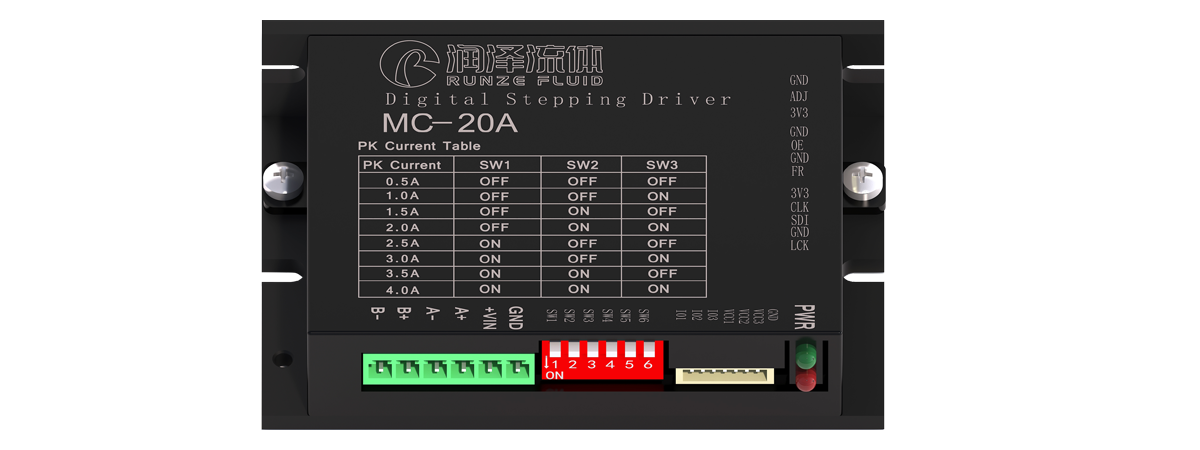Click the green terminal slot under A-
Viewport: 1200px width, 450px height.
coord(436,369)
